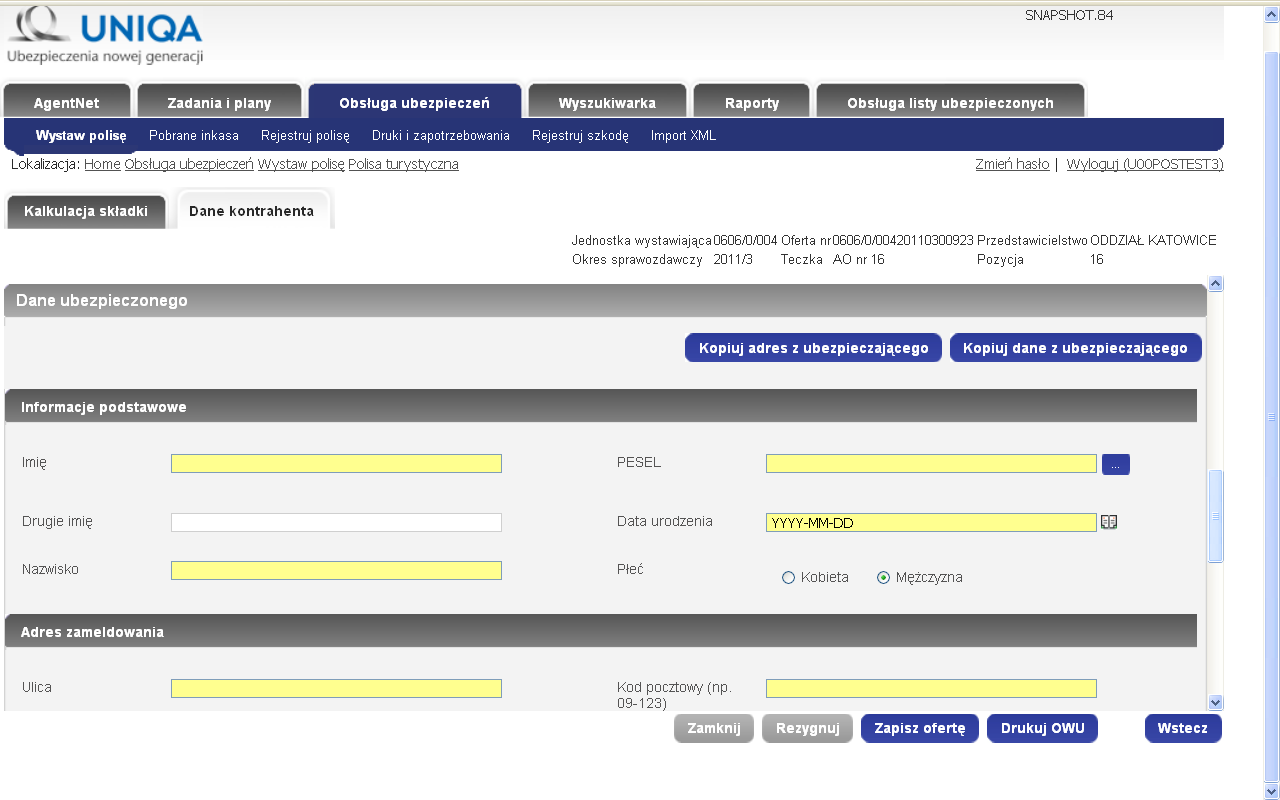Click the Rezygnuj button
This screenshot has width=1280, height=800.
[808, 728]
